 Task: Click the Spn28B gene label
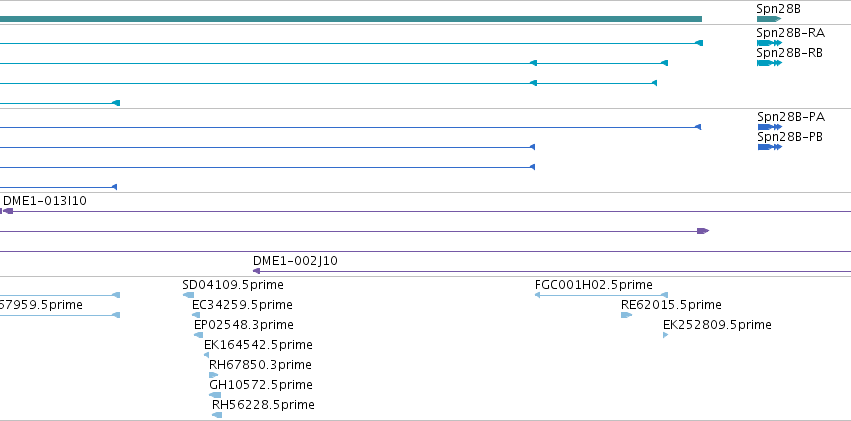pos(778,9)
